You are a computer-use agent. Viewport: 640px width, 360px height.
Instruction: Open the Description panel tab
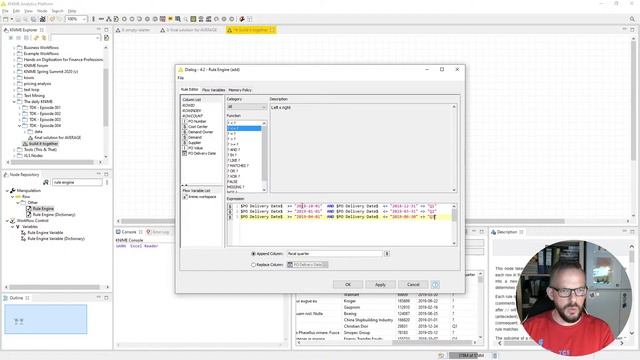click(x=507, y=232)
